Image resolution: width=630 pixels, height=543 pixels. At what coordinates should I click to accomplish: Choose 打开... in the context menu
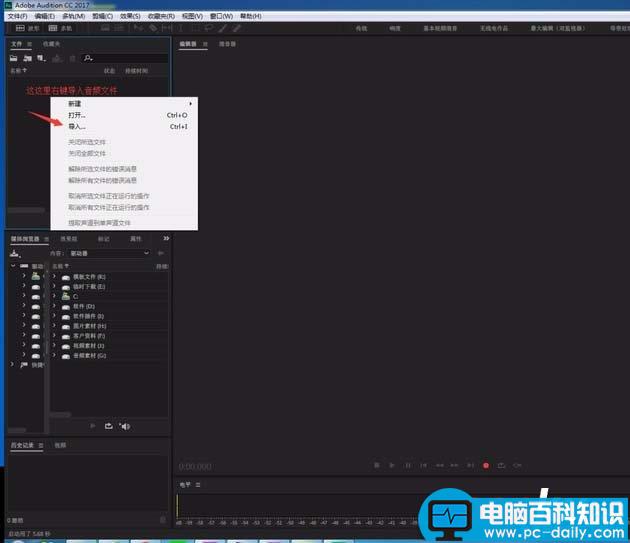(77, 115)
